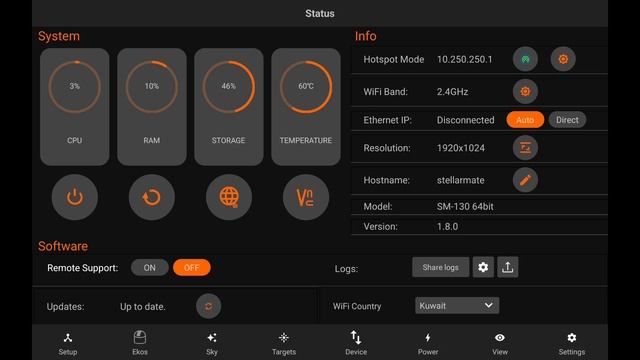
Task: Switch to the Sky tab
Action: (x=212, y=343)
